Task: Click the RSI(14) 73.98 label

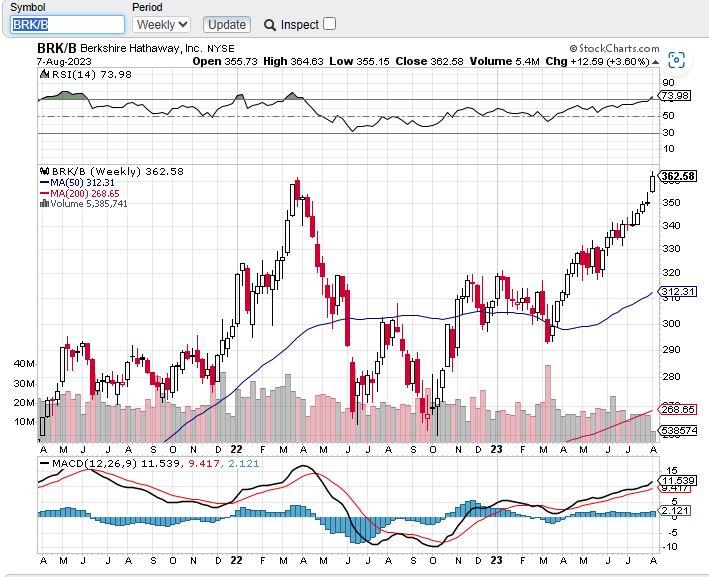Action: [92, 74]
